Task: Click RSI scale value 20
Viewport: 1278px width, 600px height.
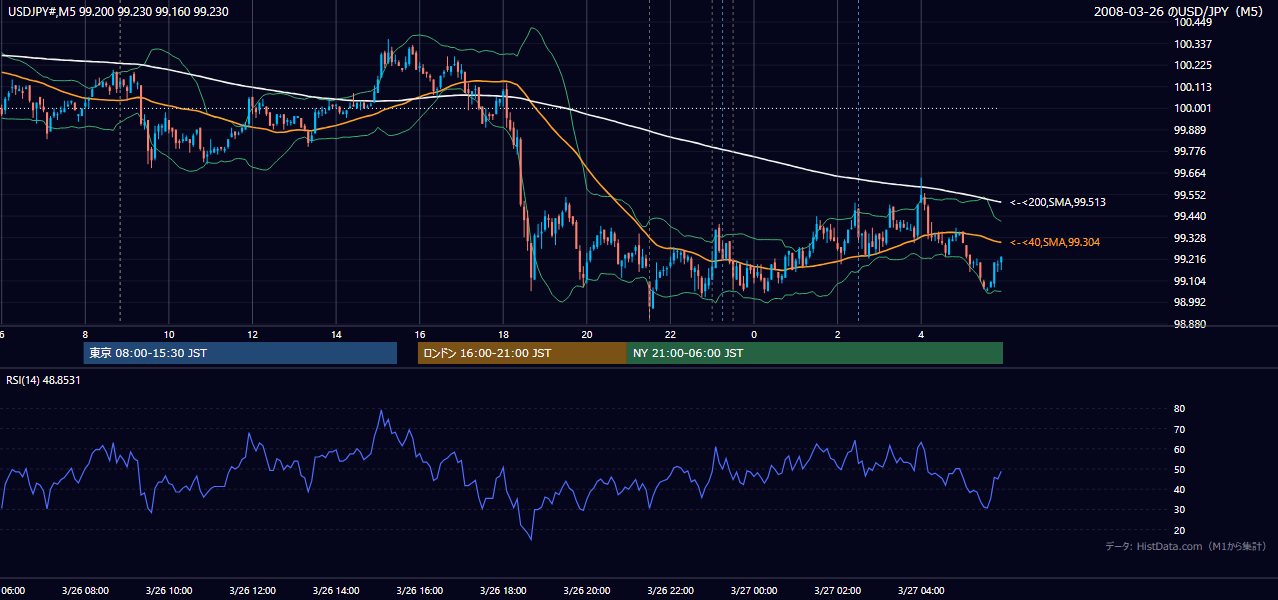Action: tap(1180, 530)
